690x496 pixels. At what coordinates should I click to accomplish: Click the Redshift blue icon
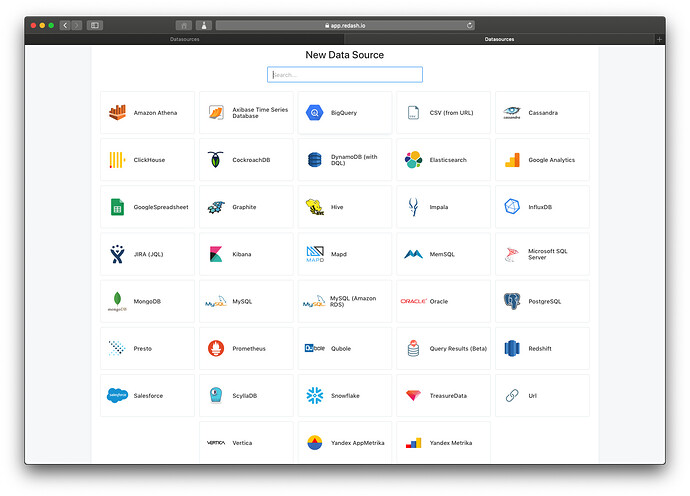[x=512, y=348]
